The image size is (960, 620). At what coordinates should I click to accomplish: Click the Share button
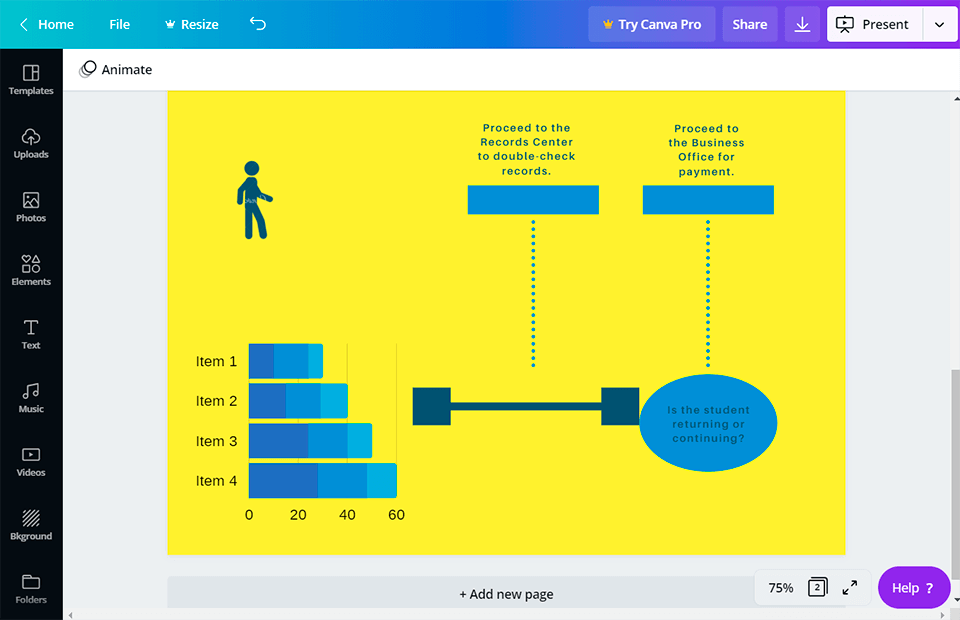click(x=749, y=24)
